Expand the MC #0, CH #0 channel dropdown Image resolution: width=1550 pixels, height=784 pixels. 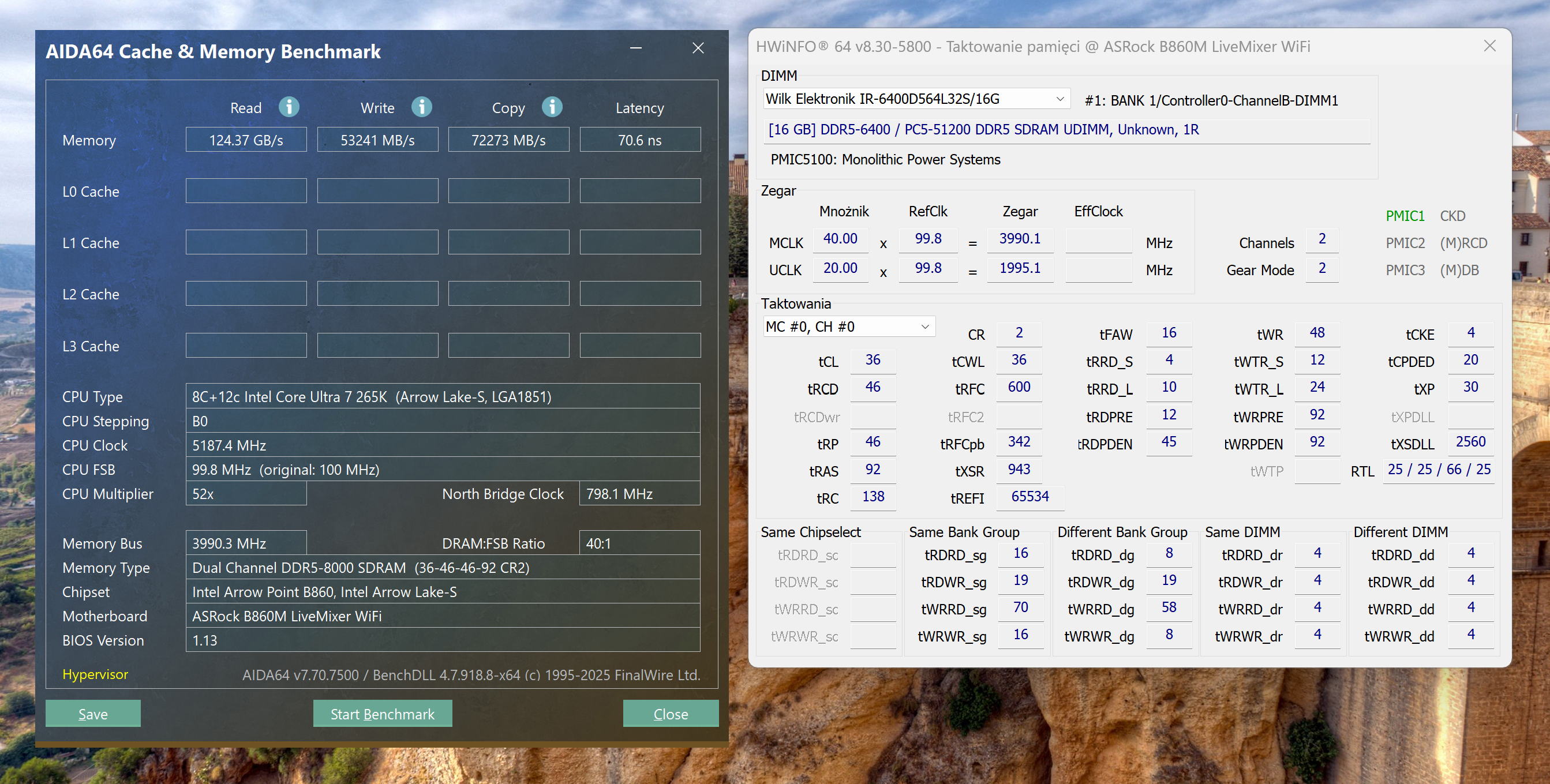pos(924,327)
